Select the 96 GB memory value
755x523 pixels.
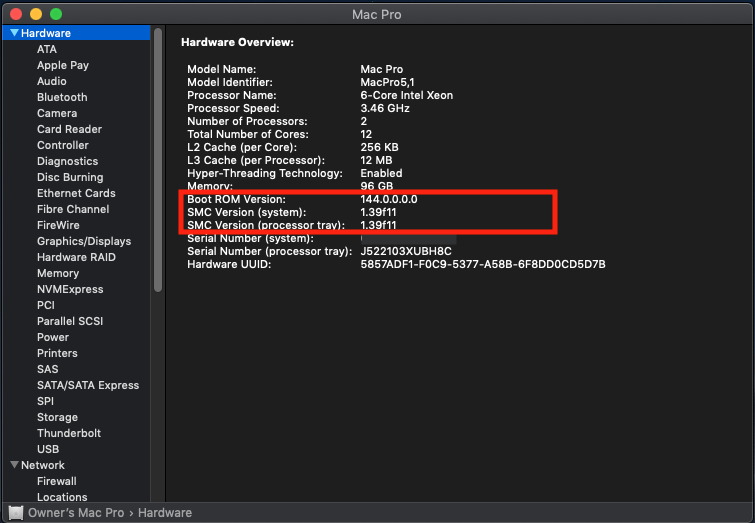point(377,186)
